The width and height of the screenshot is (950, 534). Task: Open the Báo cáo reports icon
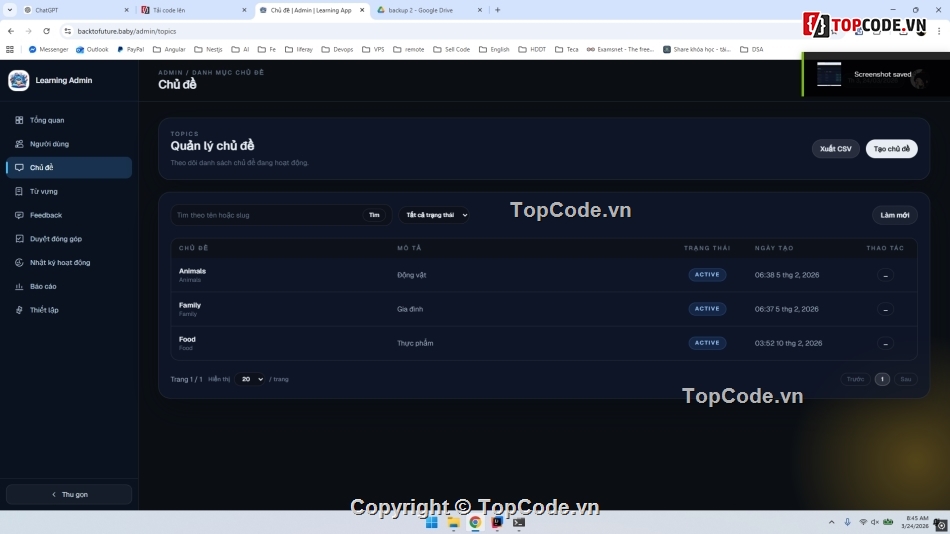(19, 286)
